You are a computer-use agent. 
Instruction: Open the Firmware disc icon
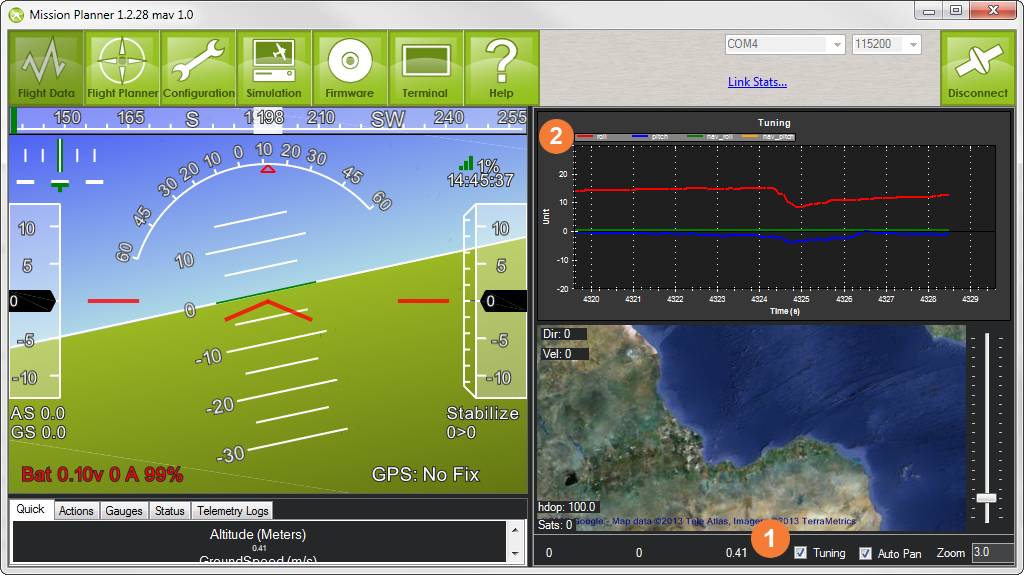coord(349,67)
